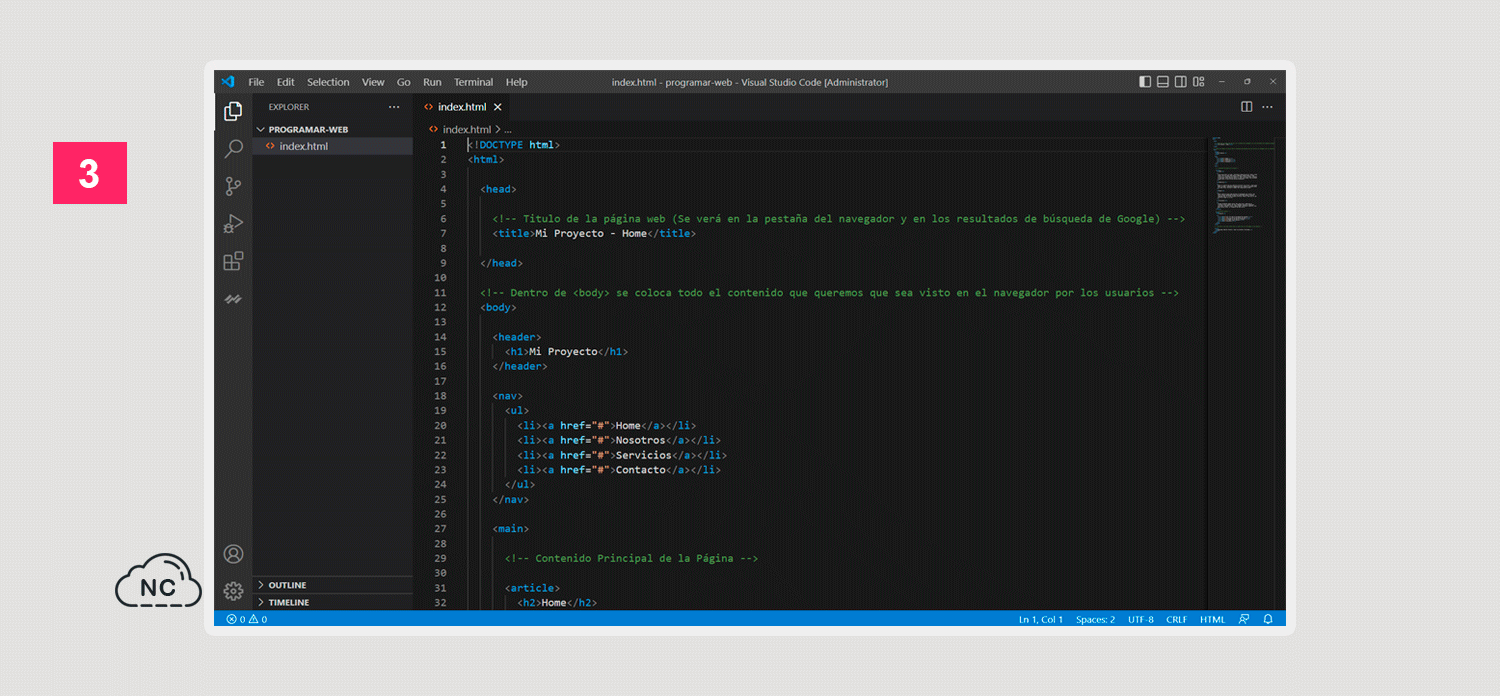Viewport: 1500px width, 696px height.
Task: Open Explorer views and more actions ellipsis
Action: 394,107
